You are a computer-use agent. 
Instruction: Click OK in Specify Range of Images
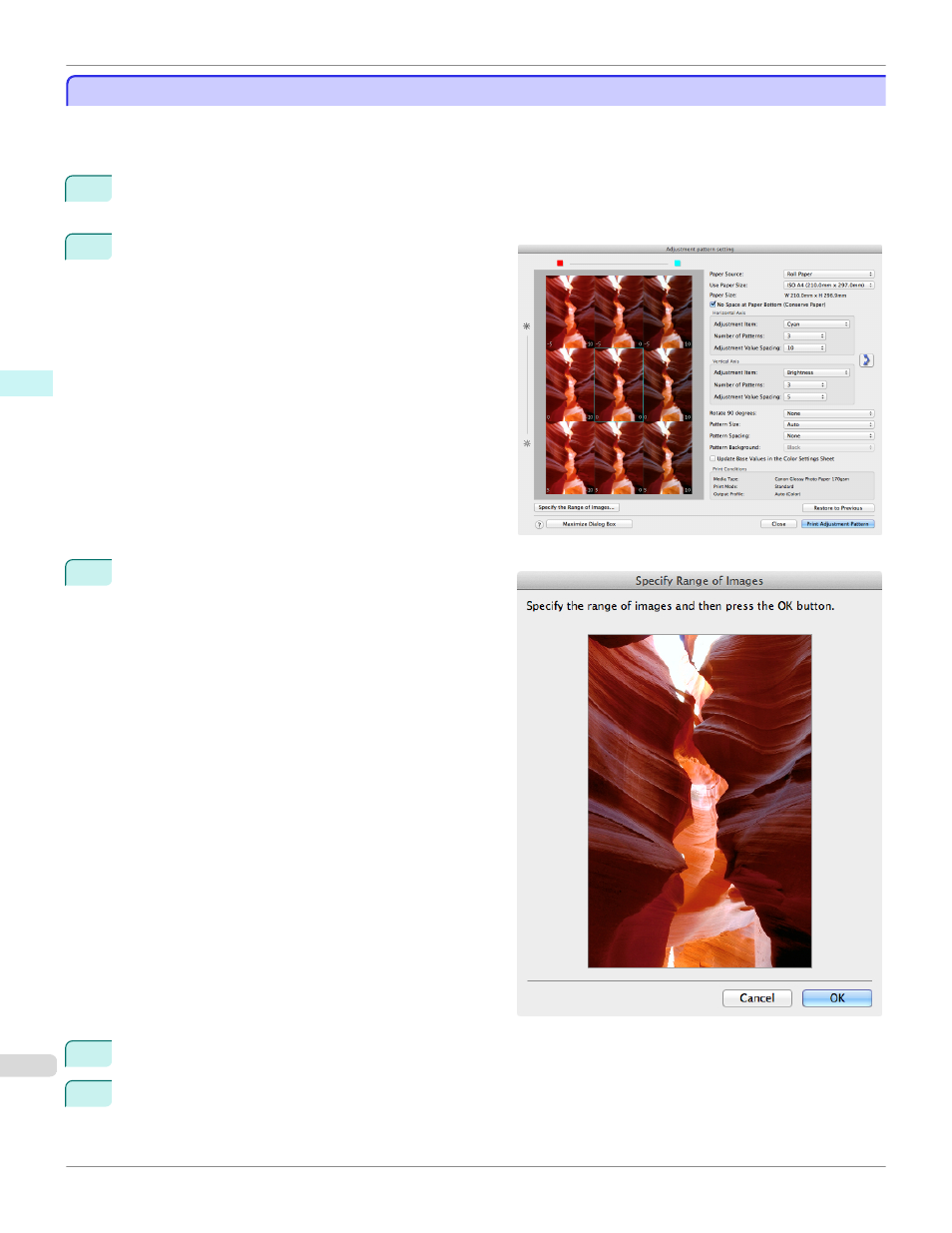pos(837,998)
